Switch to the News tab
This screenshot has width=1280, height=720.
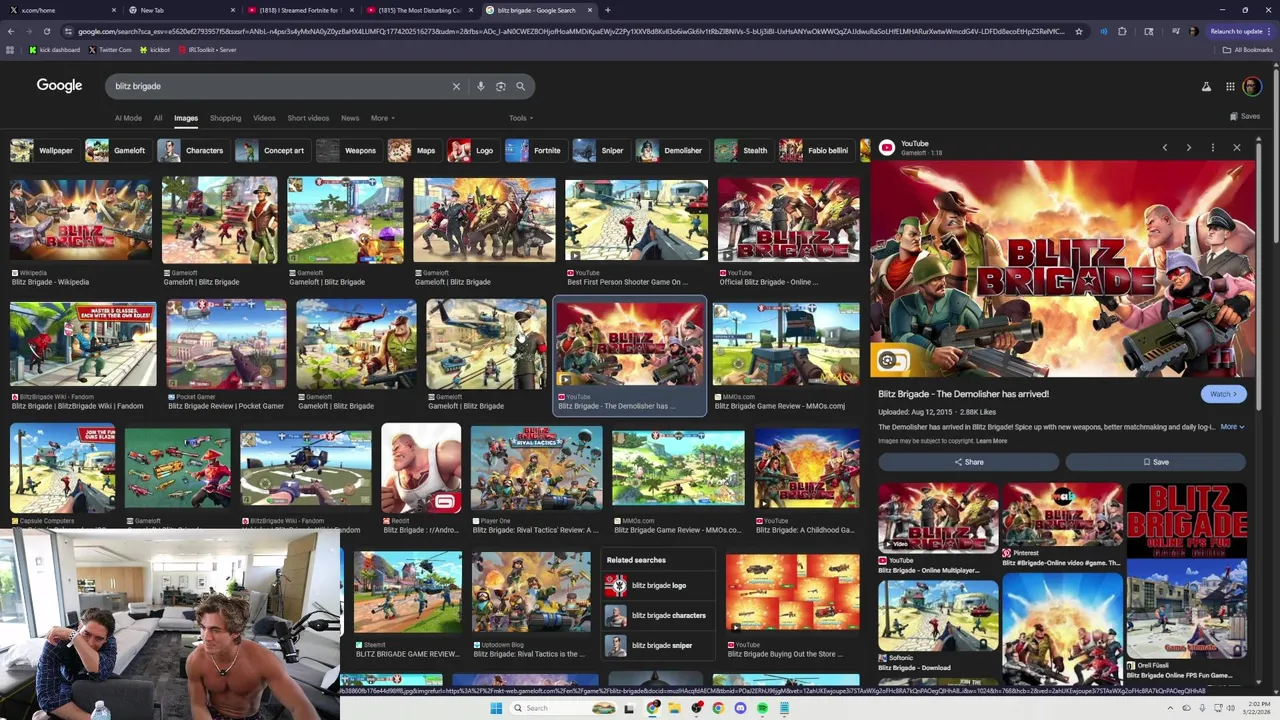click(x=350, y=118)
